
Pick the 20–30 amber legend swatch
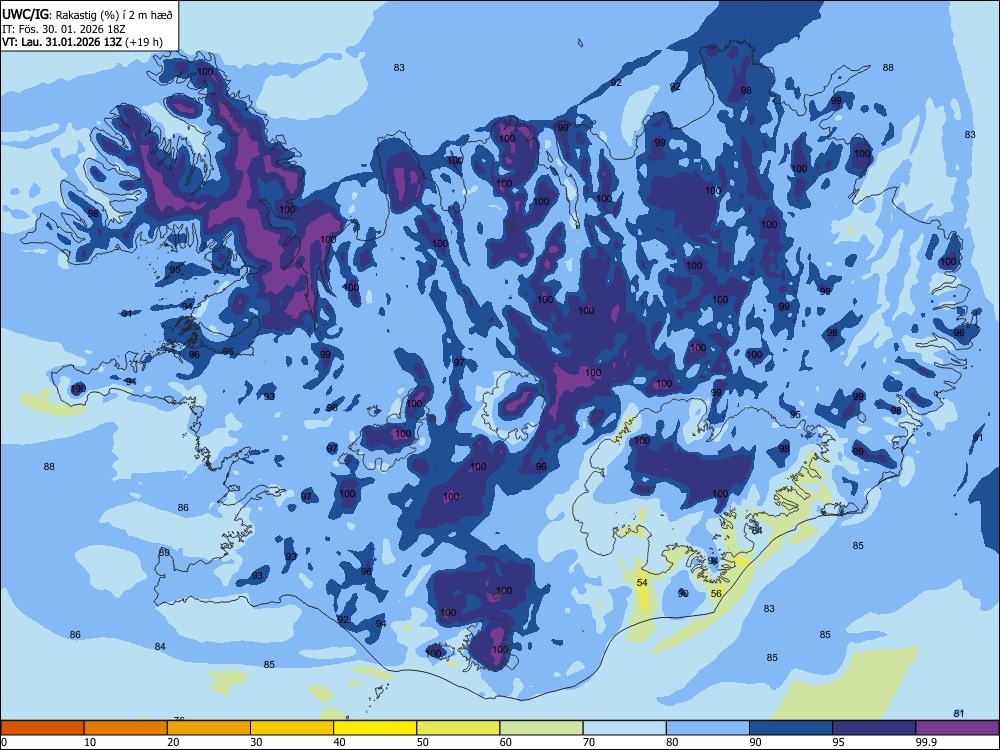pyautogui.click(x=209, y=728)
